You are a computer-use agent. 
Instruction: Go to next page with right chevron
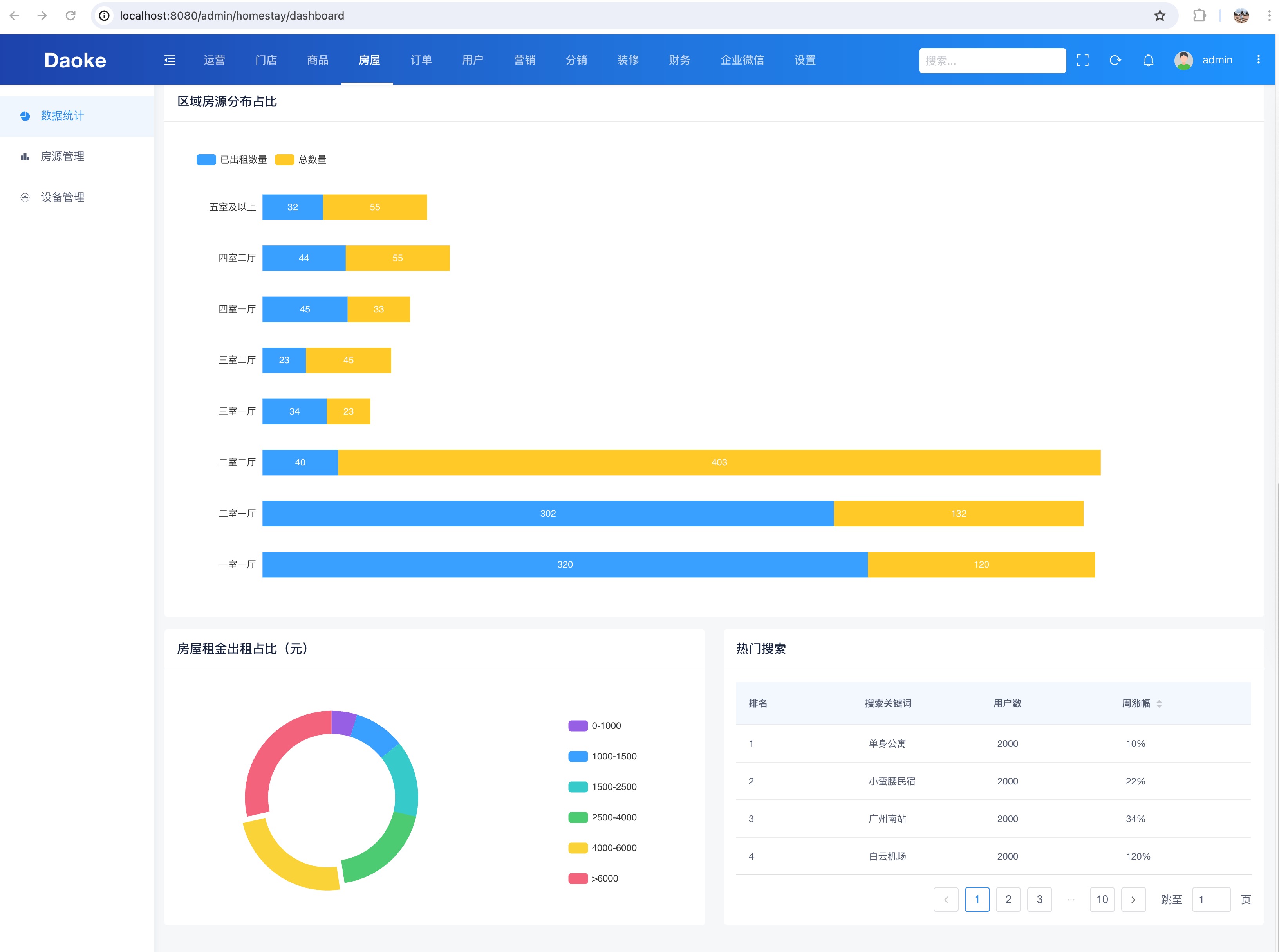click(x=1133, y=900)
